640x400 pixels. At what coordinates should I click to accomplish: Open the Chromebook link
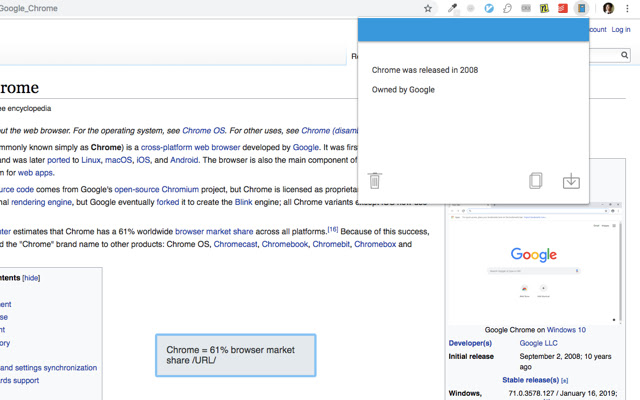(x=284, y=244)
